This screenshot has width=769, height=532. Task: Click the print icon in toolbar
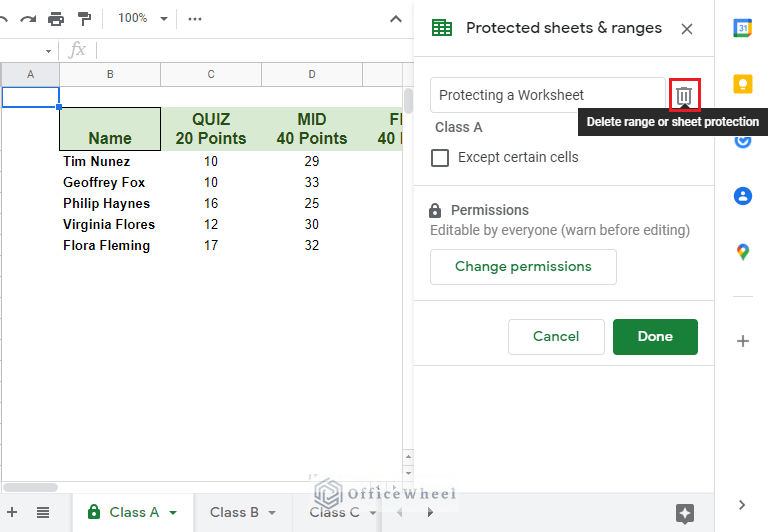[x=56, y=19]
